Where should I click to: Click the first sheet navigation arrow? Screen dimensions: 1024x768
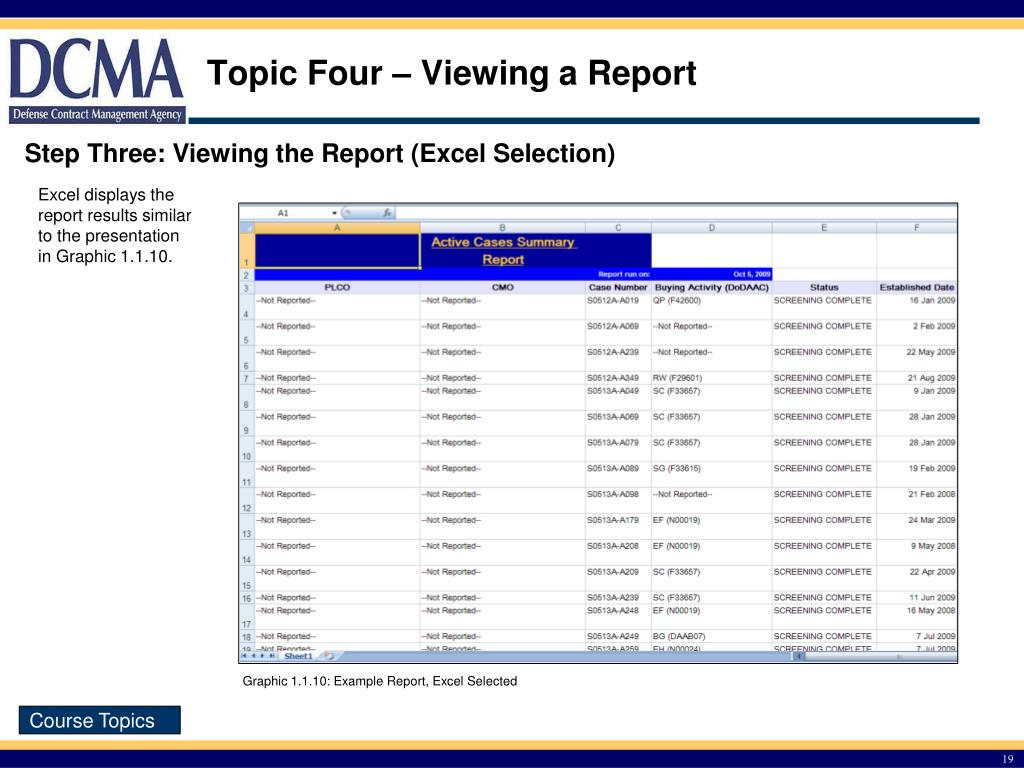click(244, 656)
